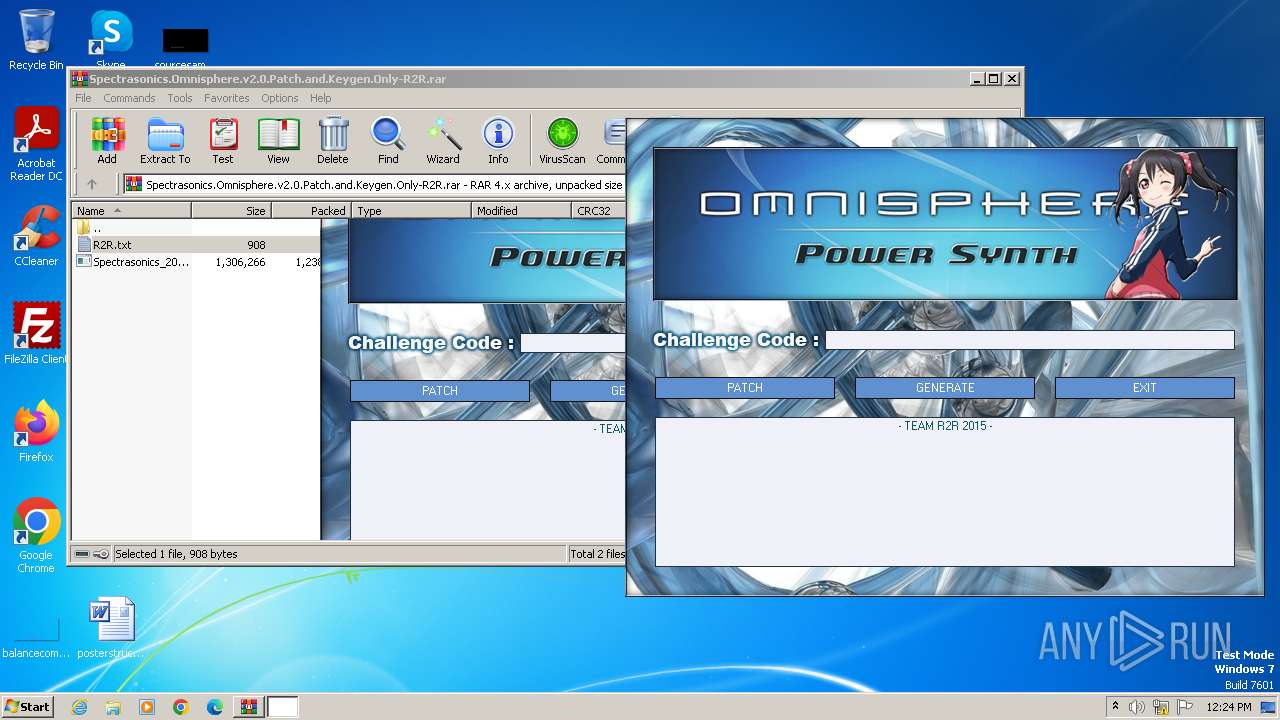Click the Extract To toolbar icon
This screenshot has height=720, width=1280.
coord(165,140)
